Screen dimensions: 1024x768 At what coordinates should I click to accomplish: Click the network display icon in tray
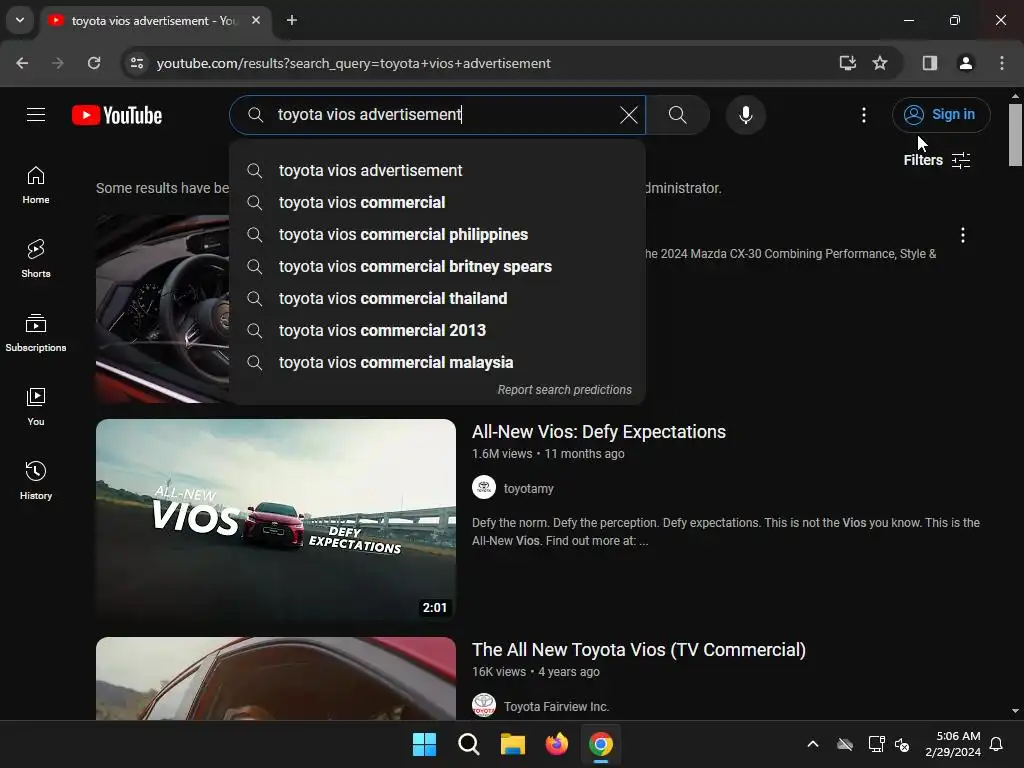pos(876,744)
